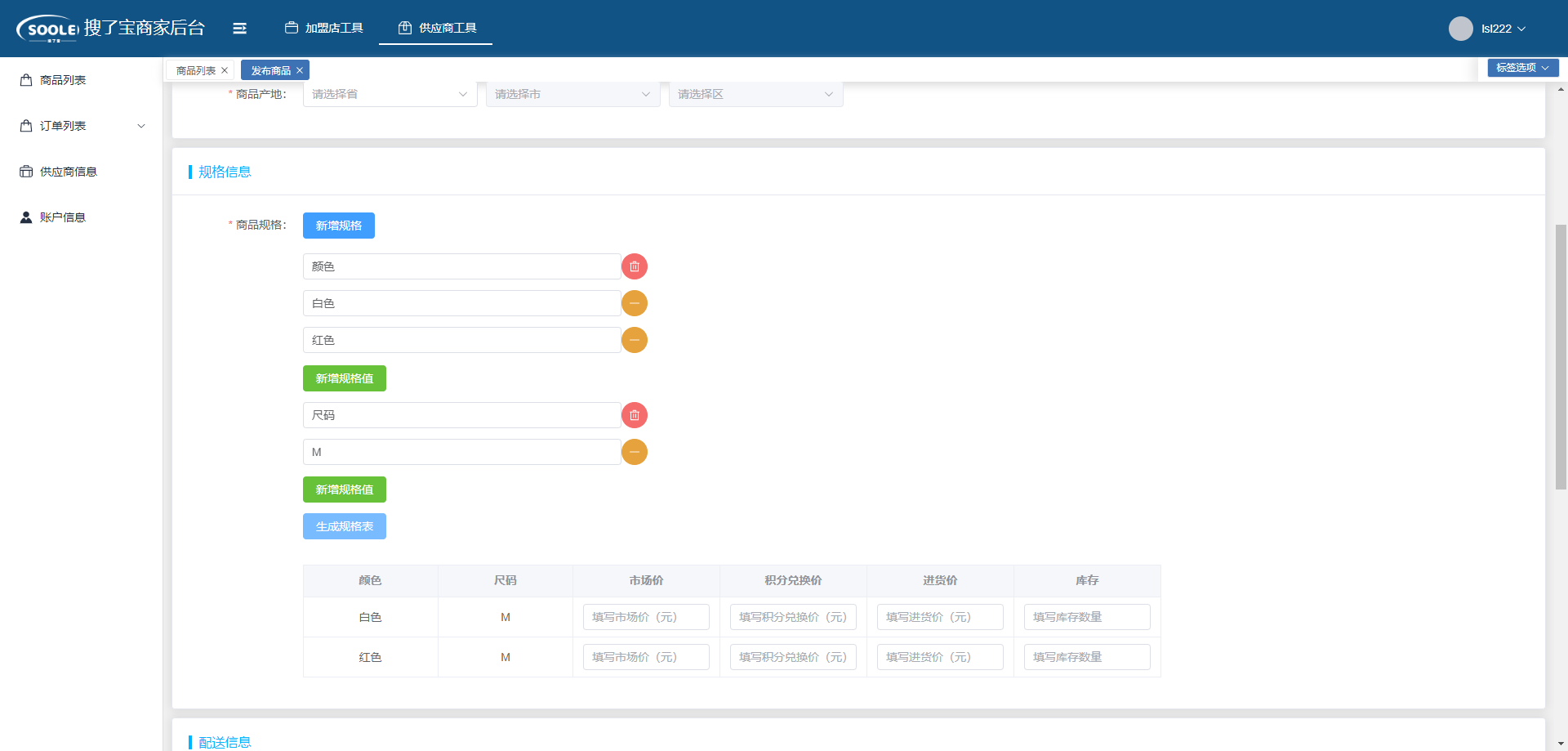Expand 订单列表 sidebar submenu arrow
The image size is (1568, 751).
pyautogui.click(x=141, y=126)
